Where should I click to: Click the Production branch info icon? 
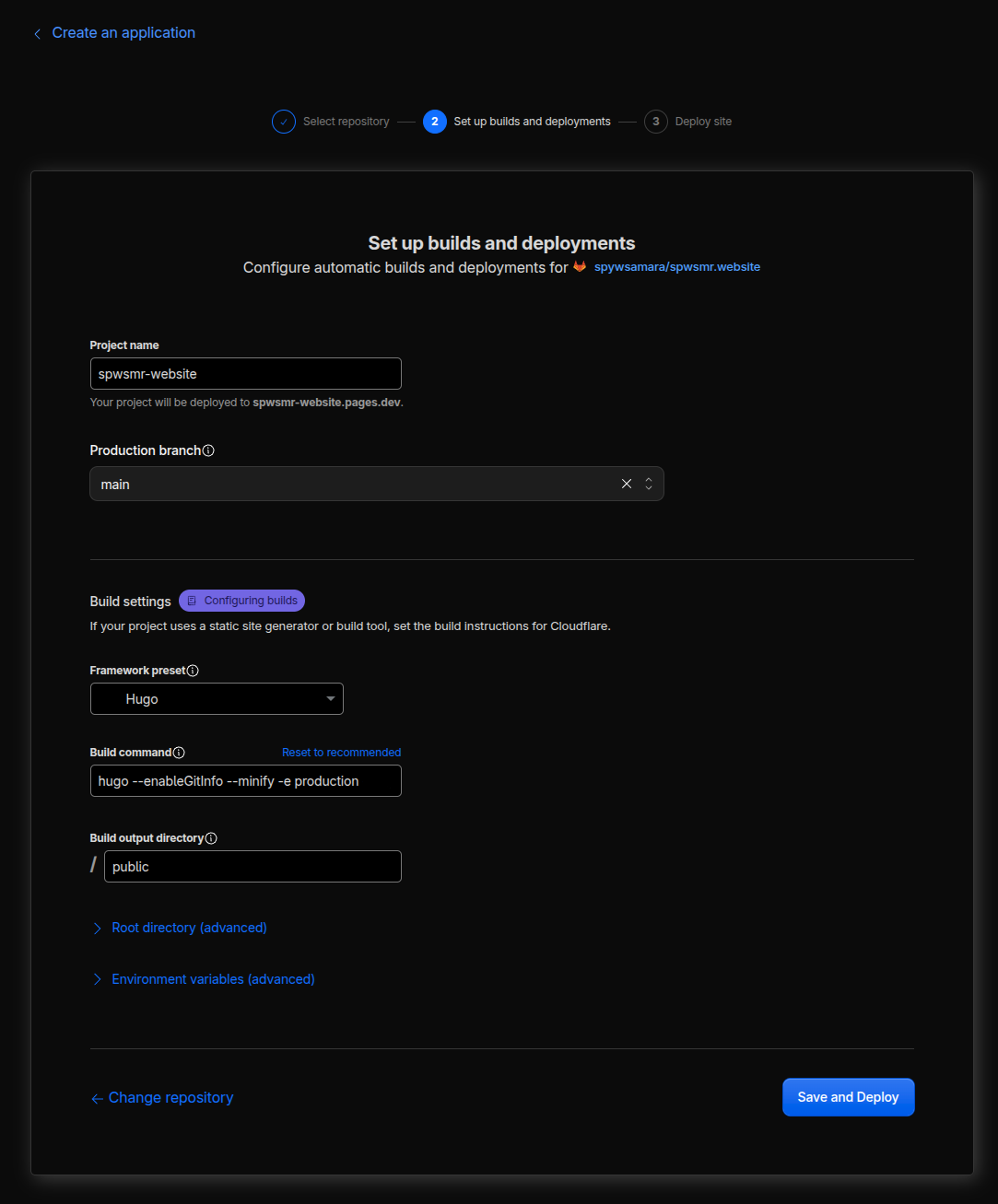point(208,450)
